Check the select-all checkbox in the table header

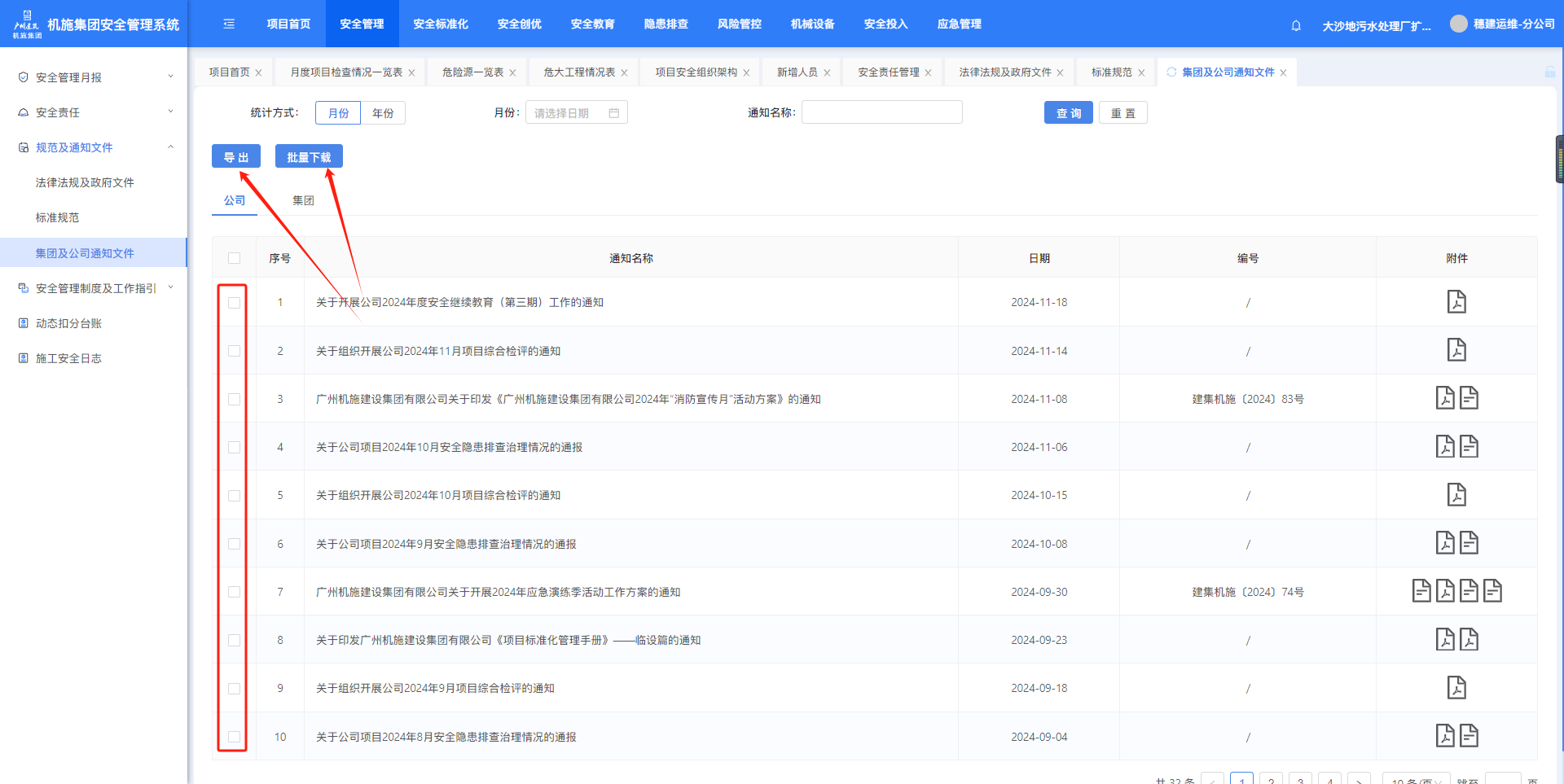click(x=234, y=258)
